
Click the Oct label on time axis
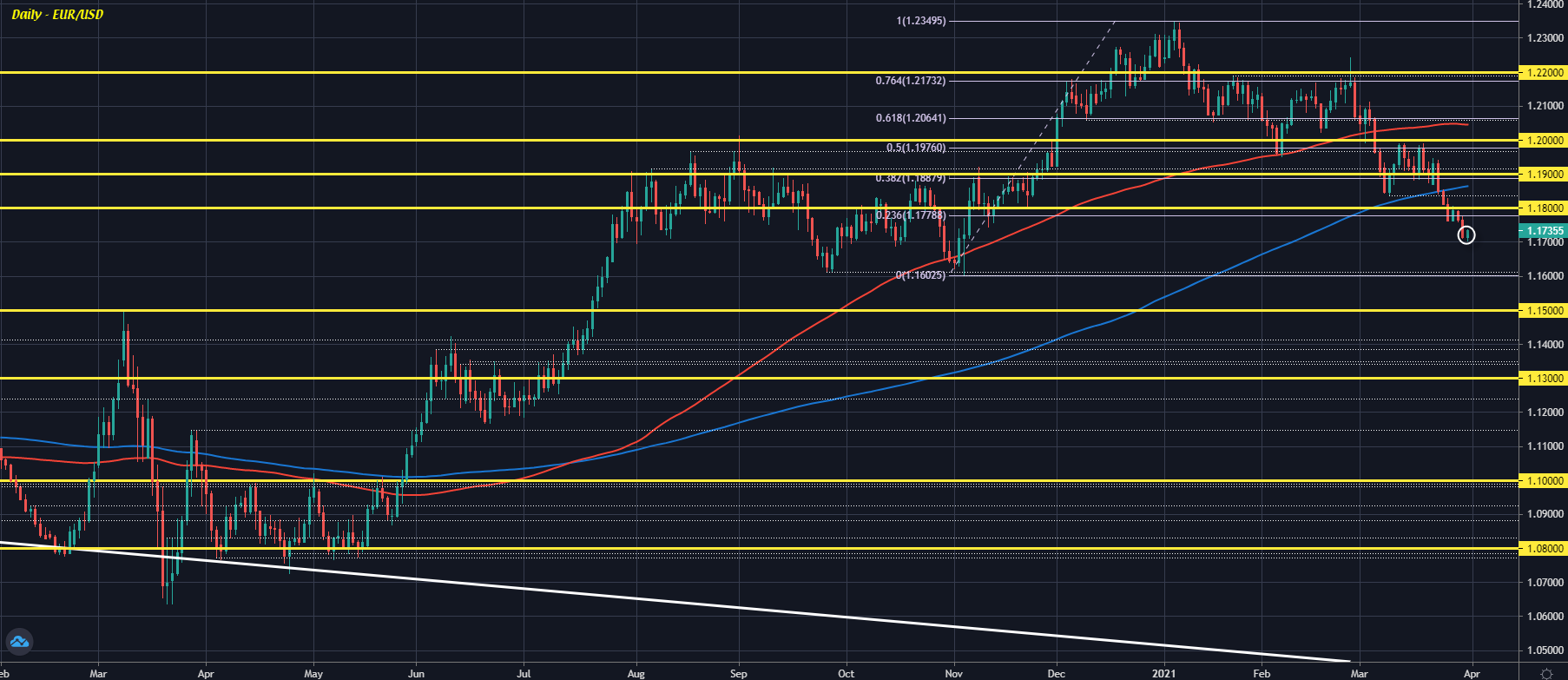(x=847, y=673)
